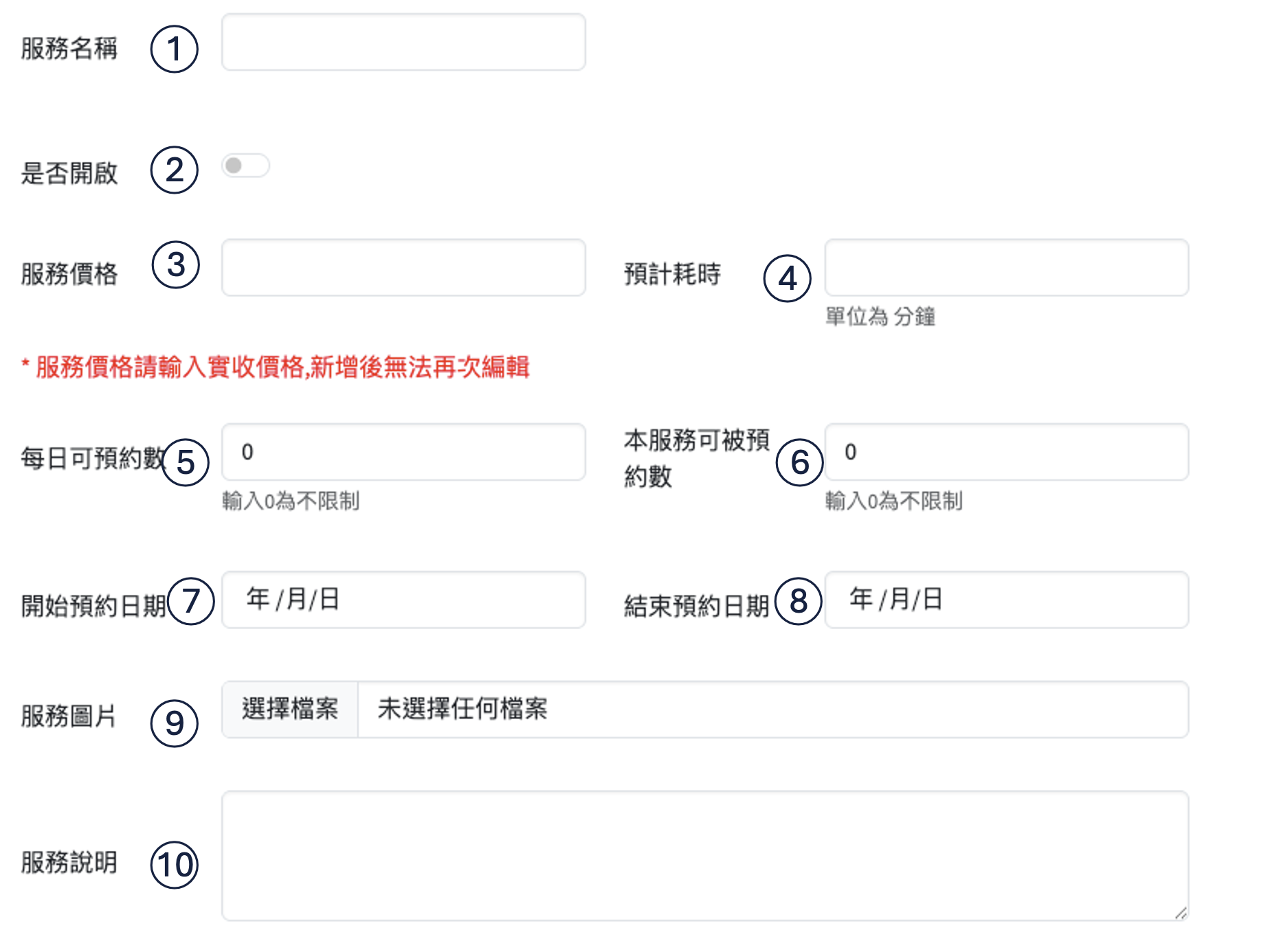Viewport: 1270px width, 952px height.
Task: Click the circled number 2 marker
Action: tap(175, 170)
